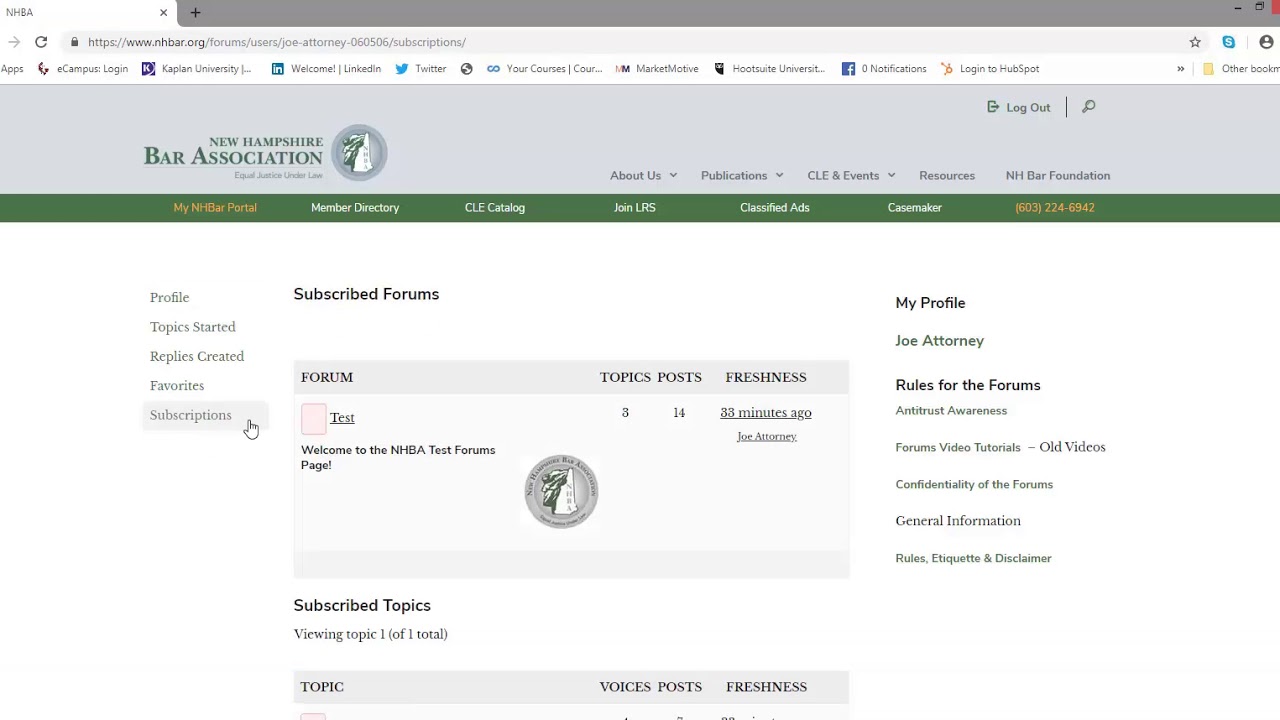Open the eCampus: Login bookmark

pyautogui.click(x=83, y=69)
